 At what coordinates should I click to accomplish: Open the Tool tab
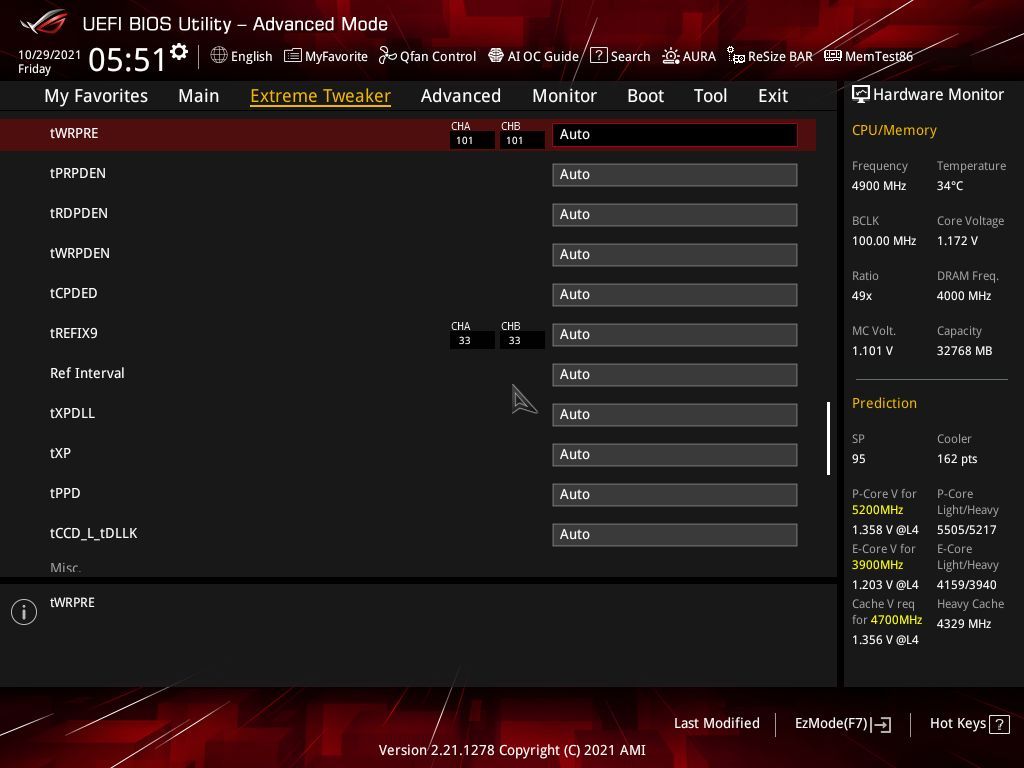click(x=711, y=96)
